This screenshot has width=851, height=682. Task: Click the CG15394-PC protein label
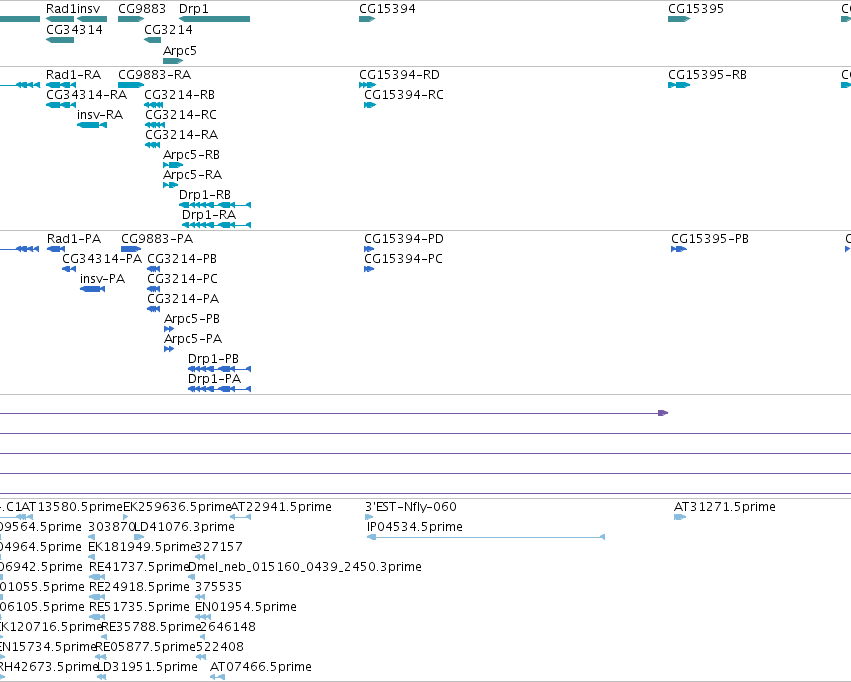click(403, 258)
